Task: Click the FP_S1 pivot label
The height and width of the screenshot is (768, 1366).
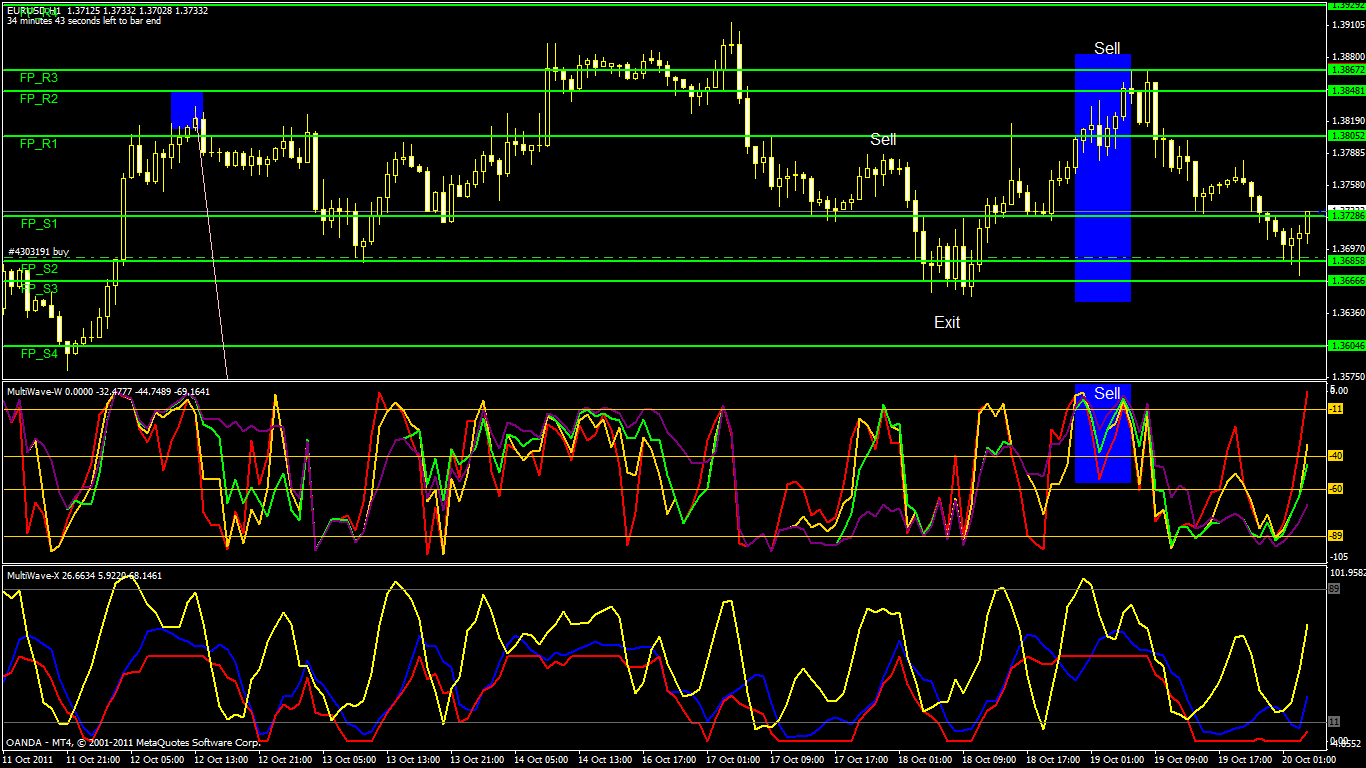Action: tap(38, 223)
